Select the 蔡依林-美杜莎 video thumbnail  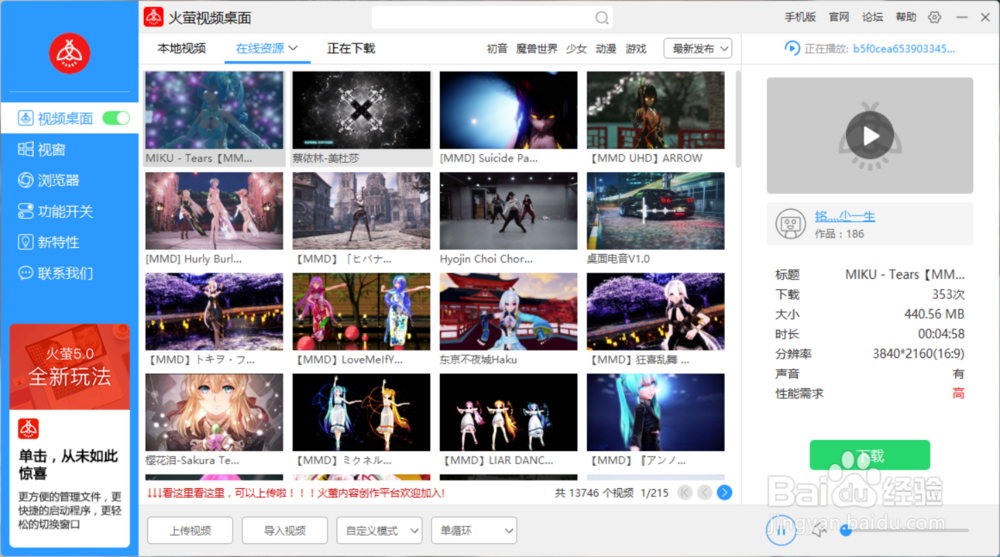pos(362,110)
